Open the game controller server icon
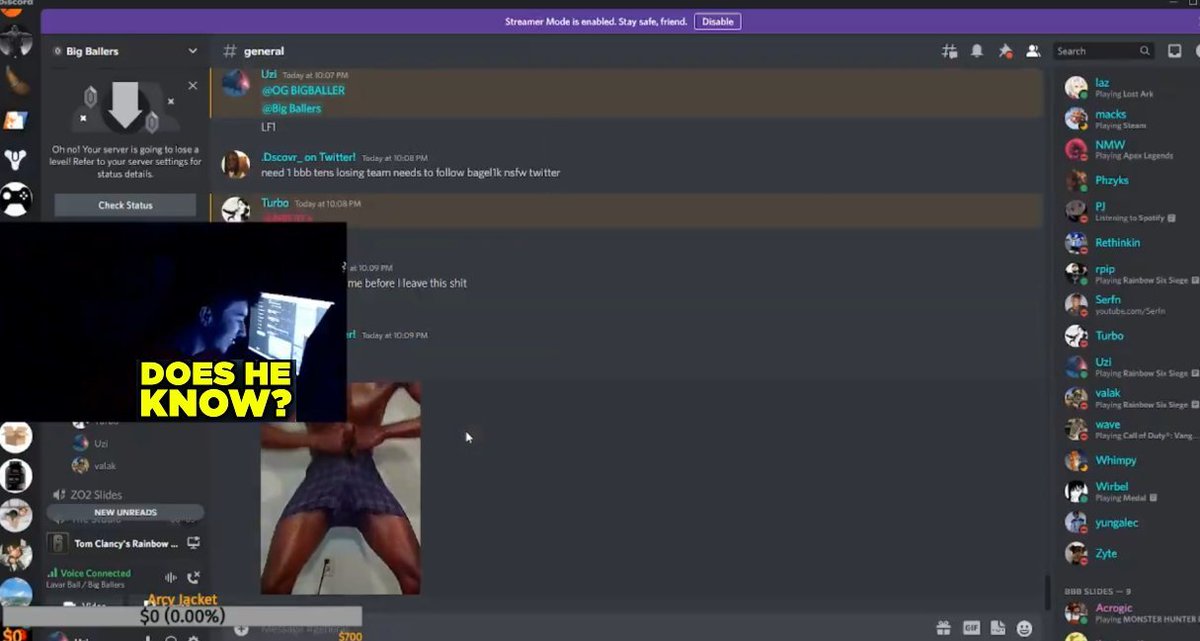The image size is (1200, 641). (x=16, y=198)
